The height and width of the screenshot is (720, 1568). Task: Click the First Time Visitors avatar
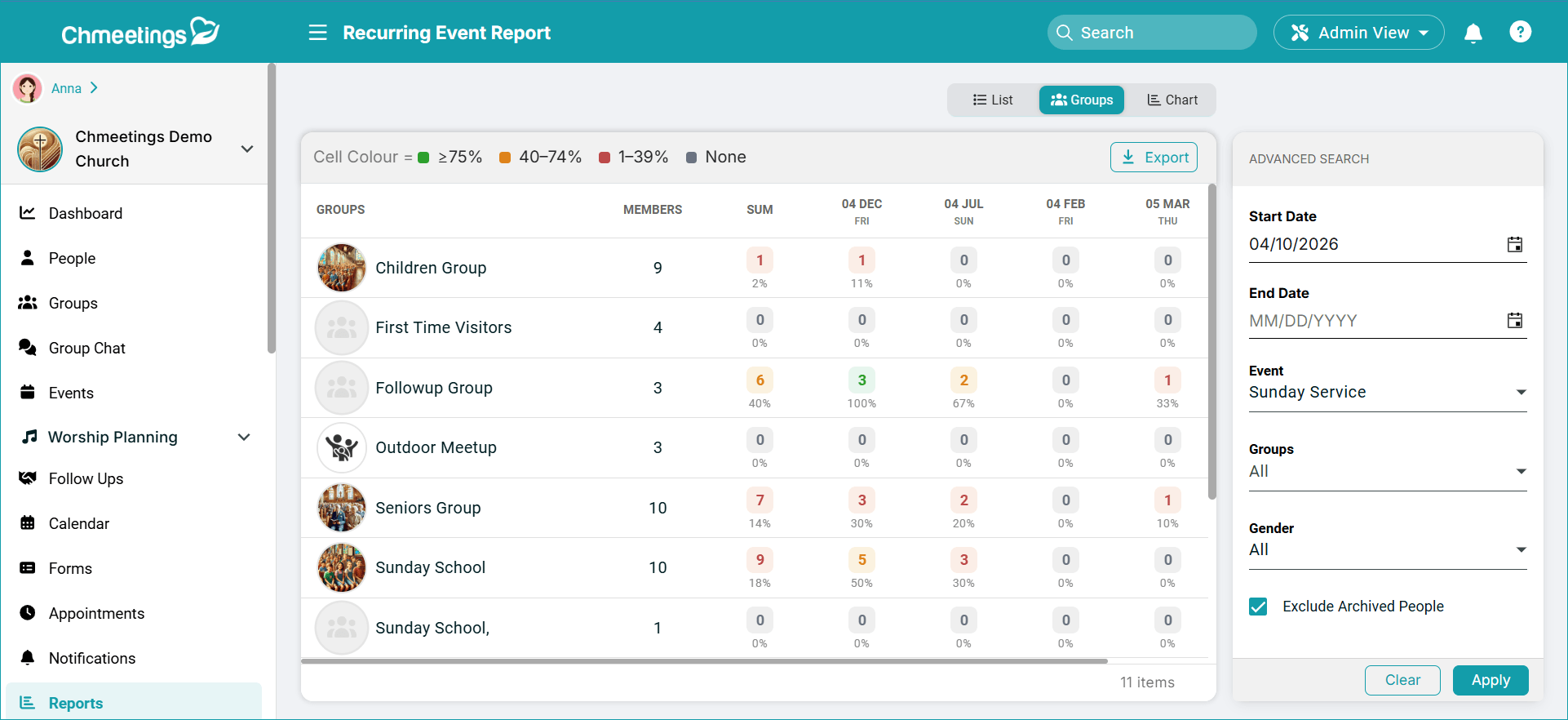[342, 327]
